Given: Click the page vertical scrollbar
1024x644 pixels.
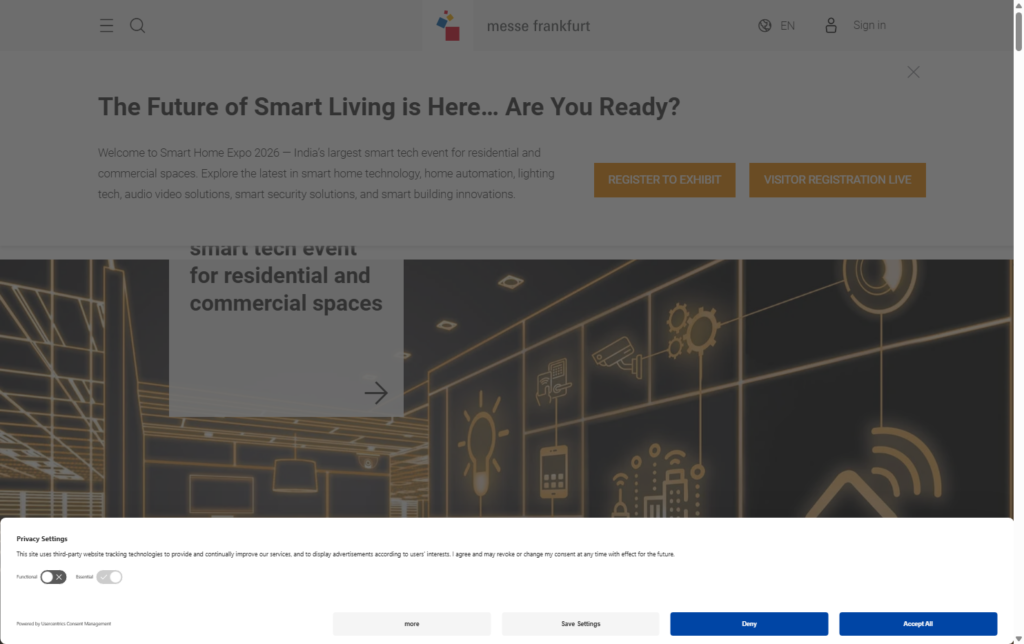Looking at the screenshot, I should click(1018, 300).
